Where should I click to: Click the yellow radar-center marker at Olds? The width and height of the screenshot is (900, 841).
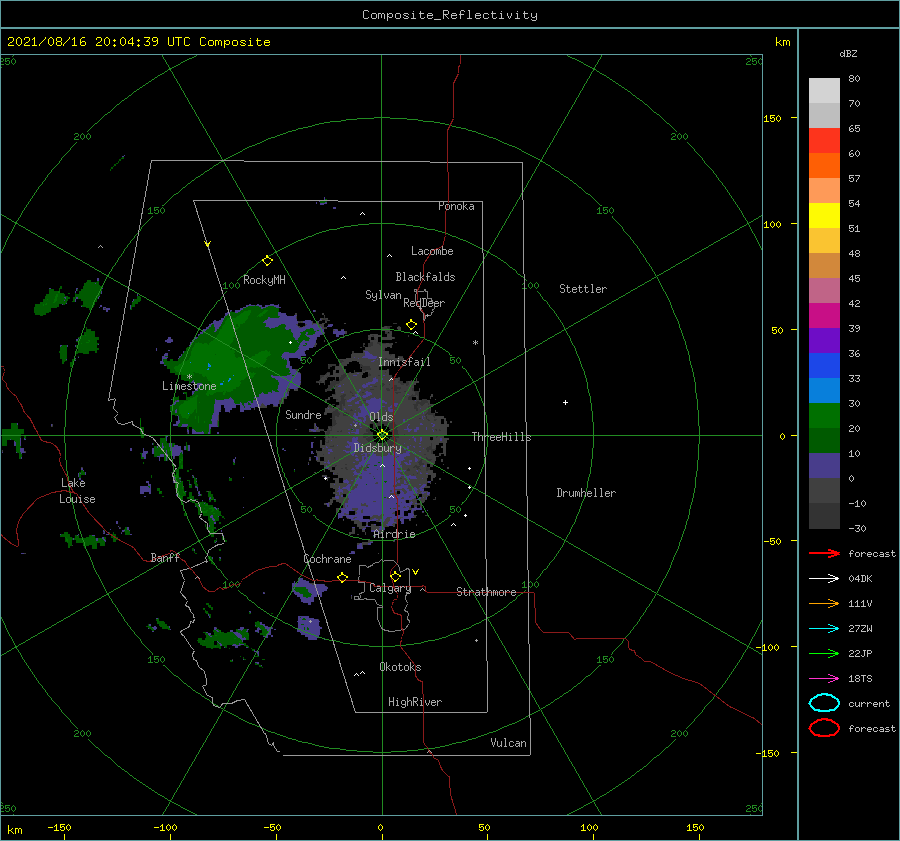point(382,435)
